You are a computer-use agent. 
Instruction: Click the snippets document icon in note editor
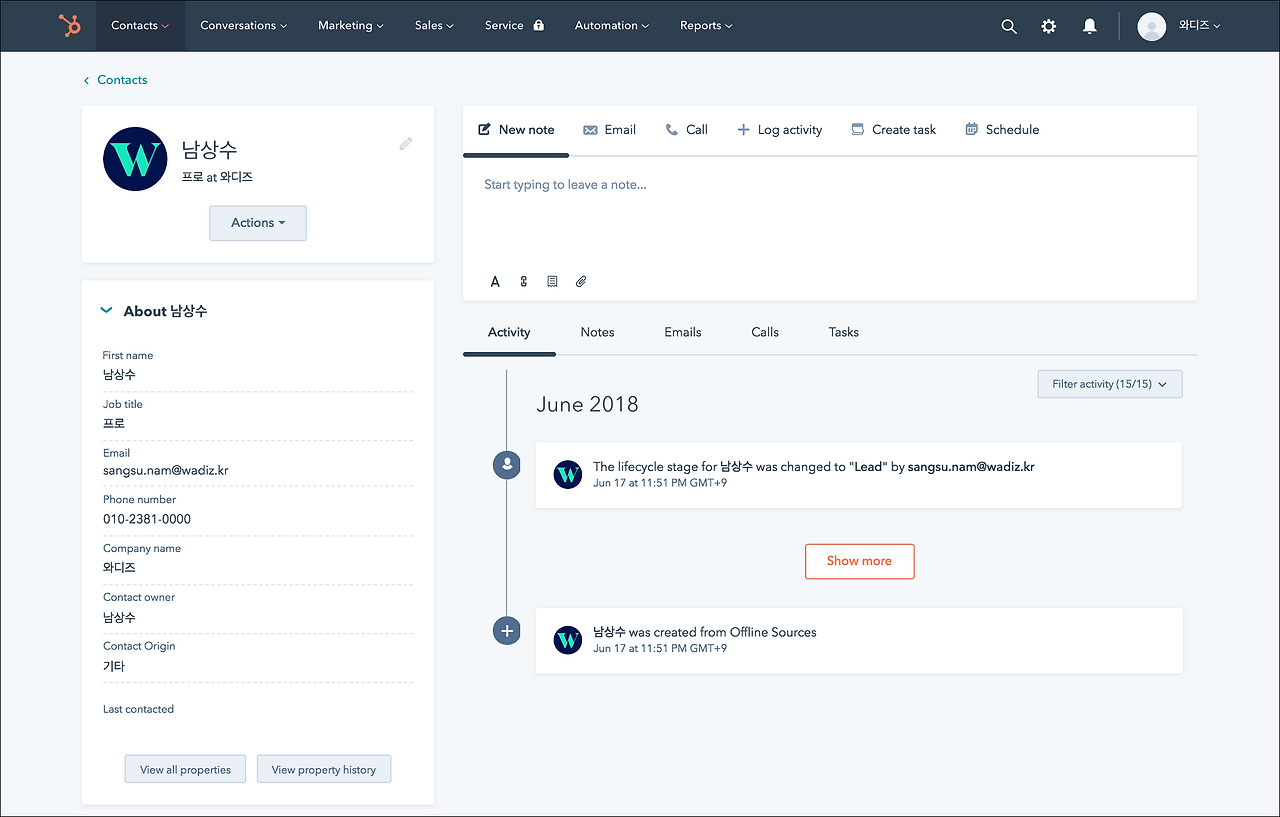coord(552,282)
